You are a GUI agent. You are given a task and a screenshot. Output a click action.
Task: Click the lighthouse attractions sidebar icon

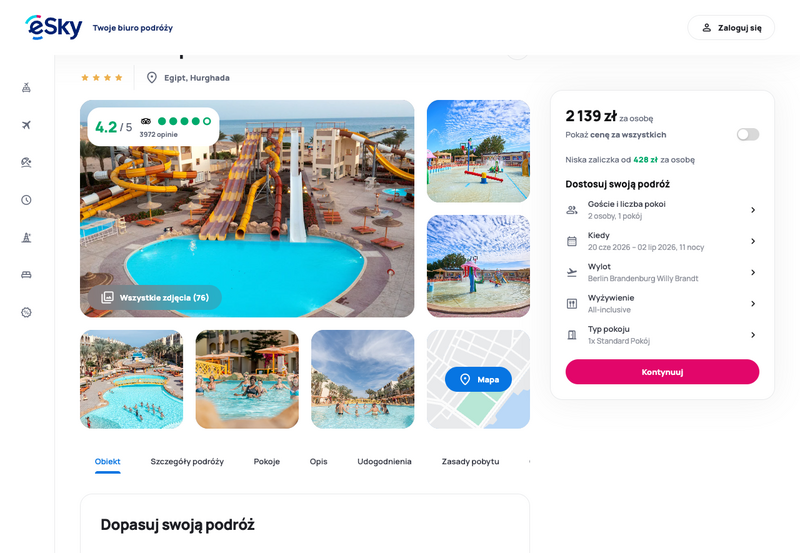(x=27, y=237)
